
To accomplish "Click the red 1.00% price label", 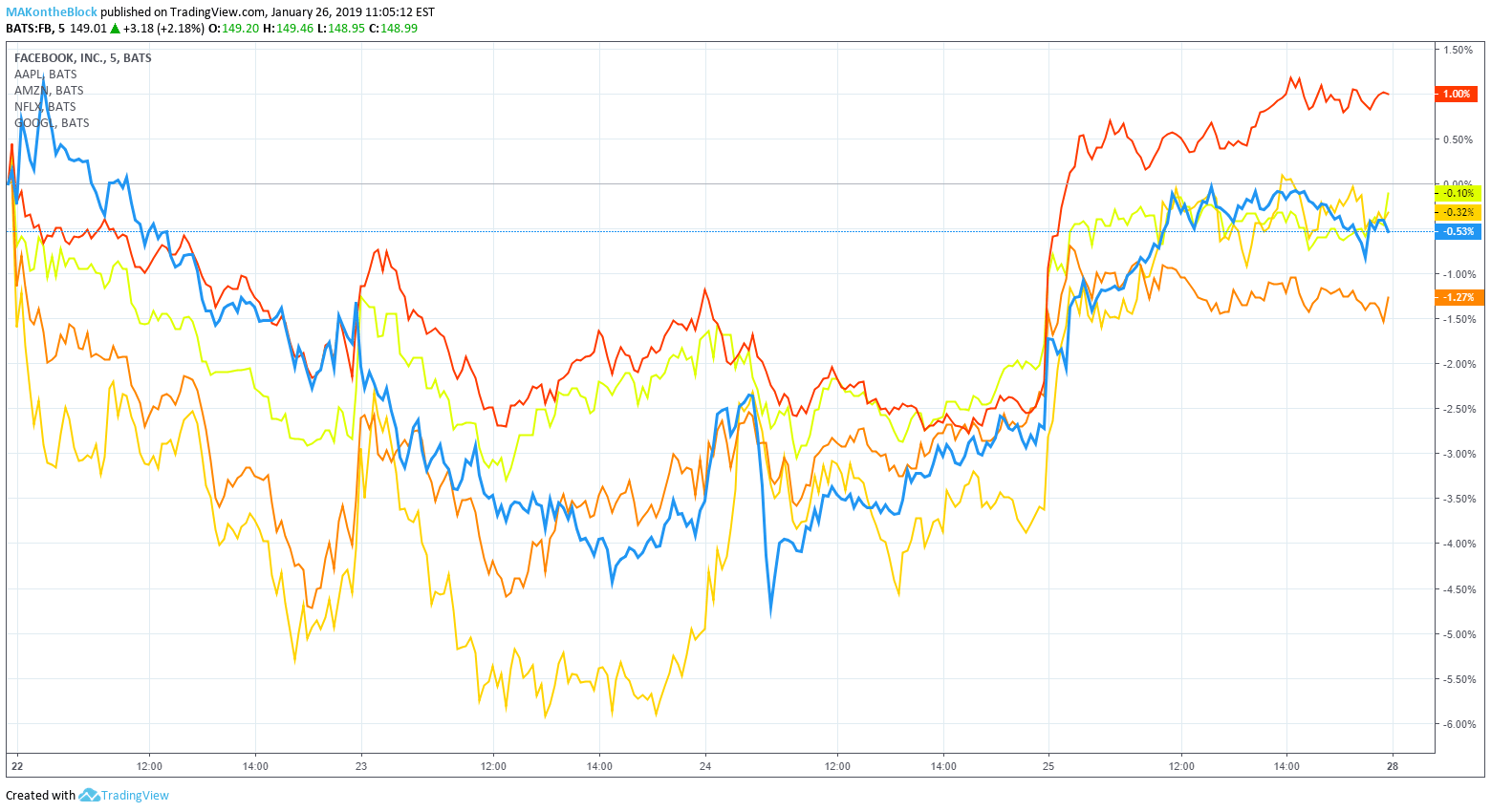I will point(1457,94).
